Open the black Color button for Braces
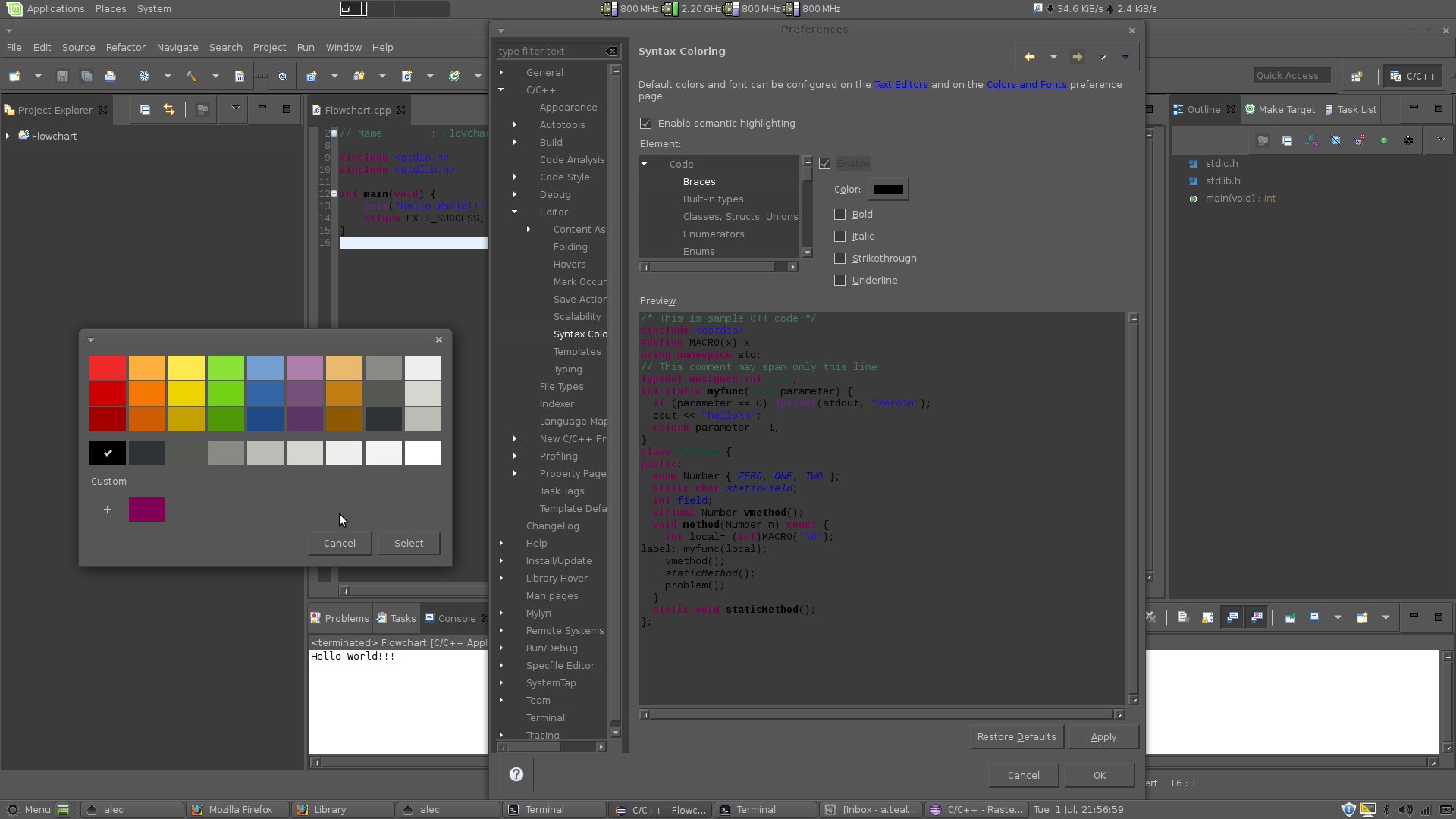Viewport: 1456px width, 819px height. 888,190
